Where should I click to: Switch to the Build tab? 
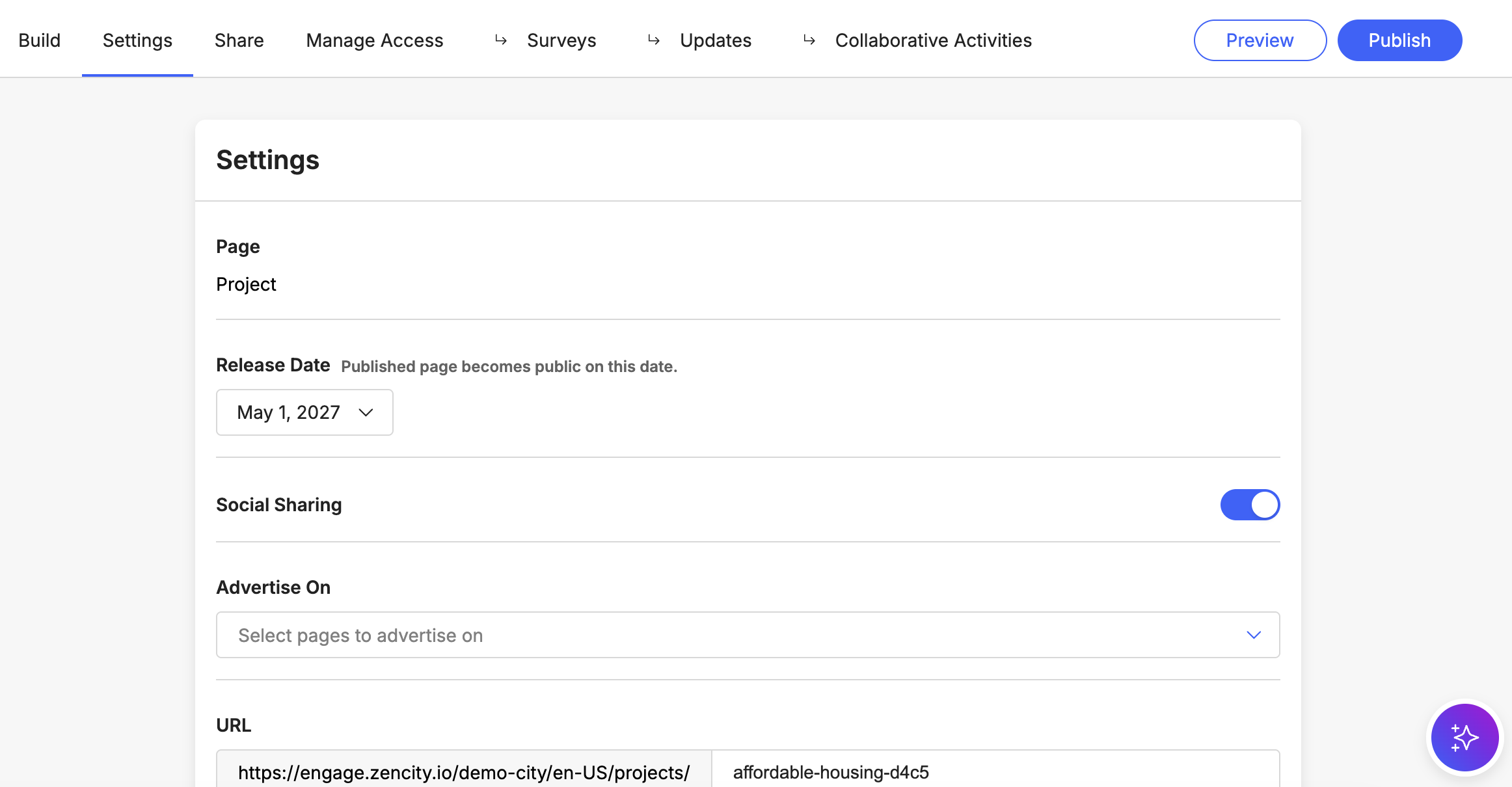point(40,40)
